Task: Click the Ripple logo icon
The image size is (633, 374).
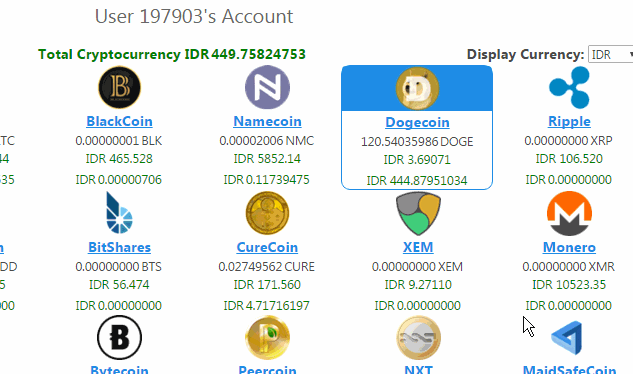Action: pyautogui.click(x=569, y=87)
